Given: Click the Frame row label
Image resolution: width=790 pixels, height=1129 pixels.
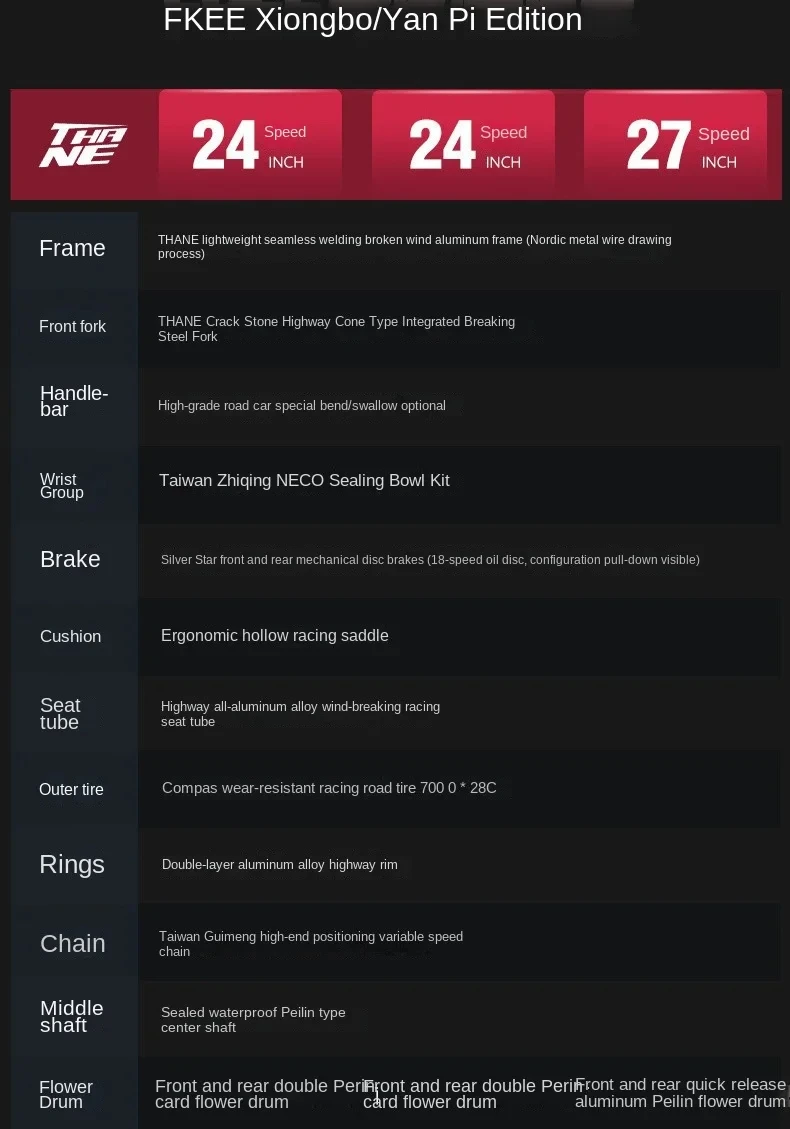Looking at the screenshot, I should click(x=72, y=248).
